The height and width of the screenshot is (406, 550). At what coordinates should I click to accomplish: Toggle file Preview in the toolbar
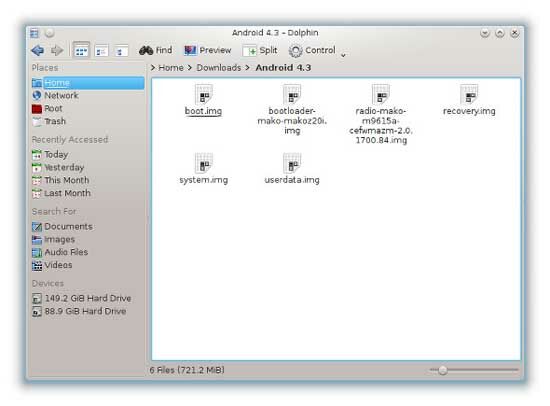tap(208, 51)
